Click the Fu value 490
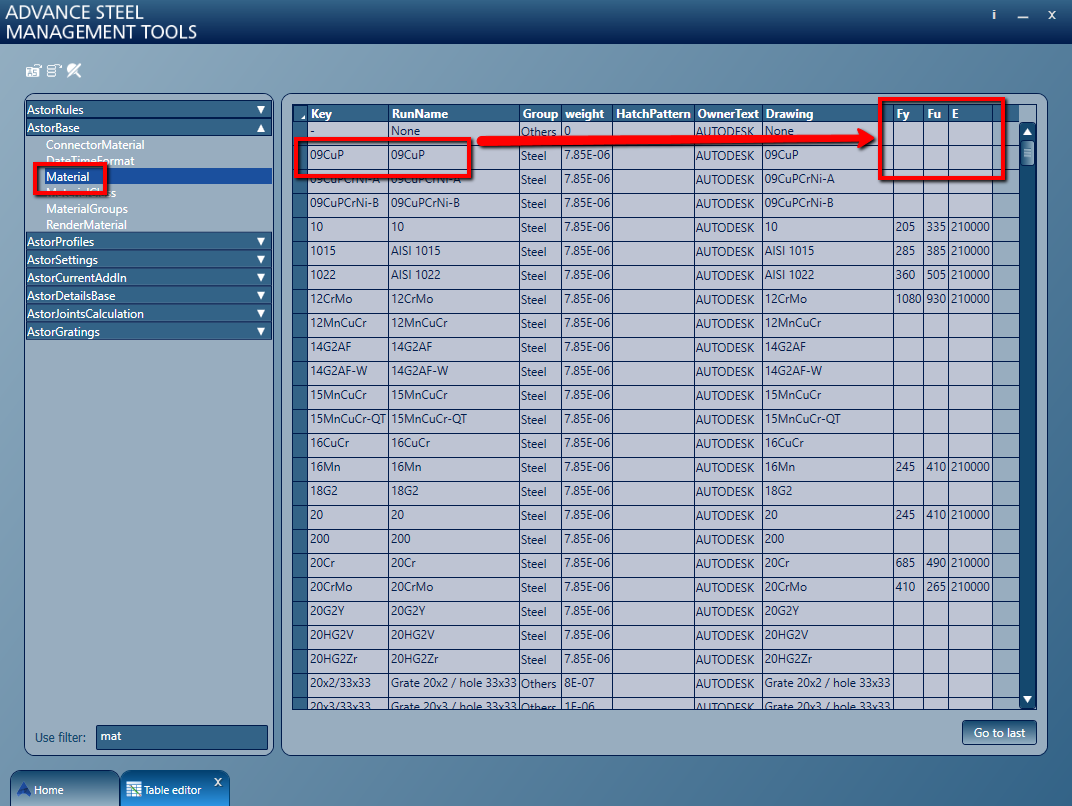Viewport: 1072px width, 806px height. [x=936, y=563]
